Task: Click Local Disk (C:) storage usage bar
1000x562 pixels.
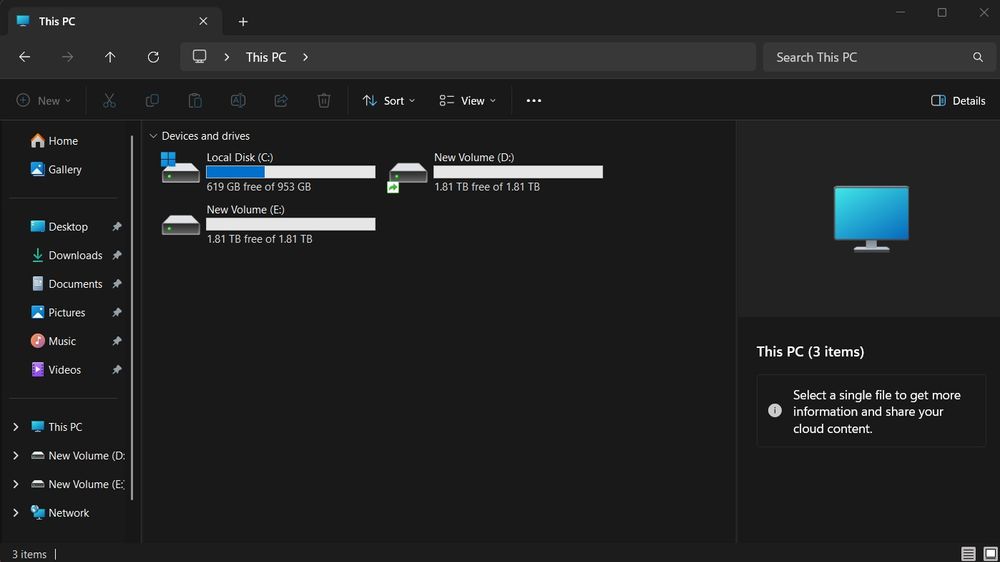Action: click(x=291, y=172)
